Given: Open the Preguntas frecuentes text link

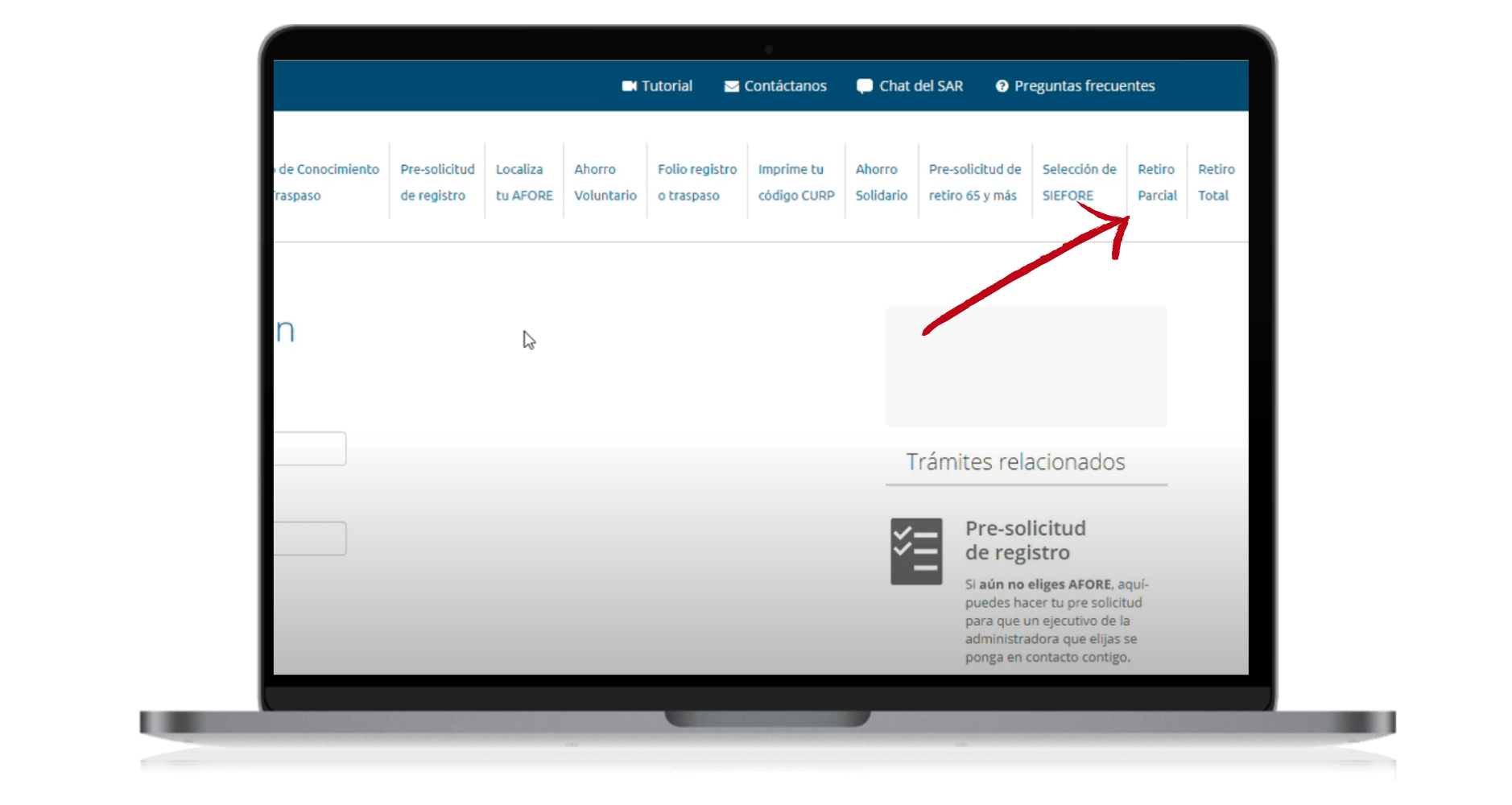Looking at the screenshot, I should 1084,86.
